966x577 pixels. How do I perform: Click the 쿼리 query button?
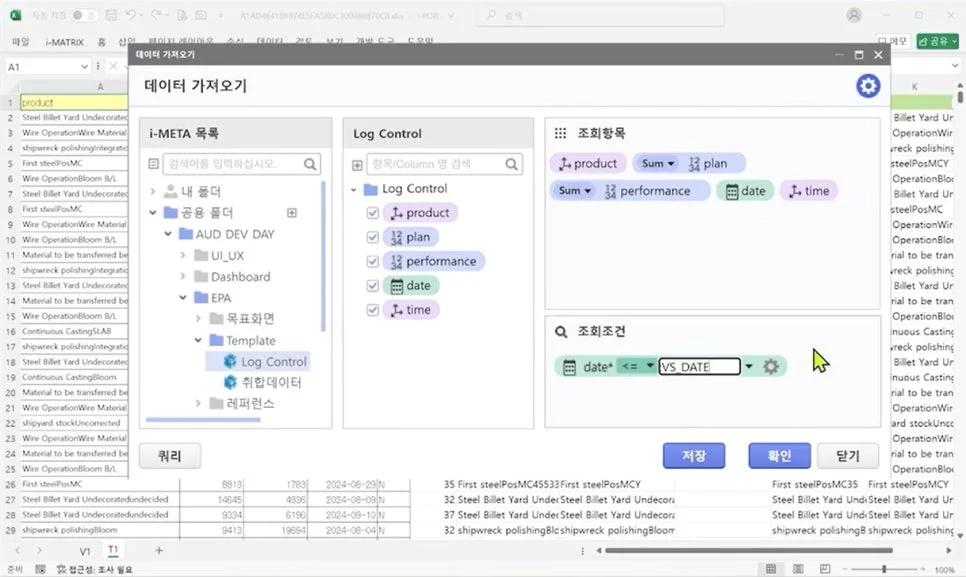click(x=170, y=456)
